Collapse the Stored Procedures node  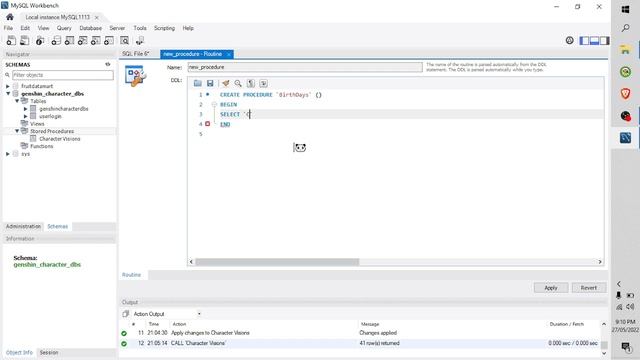(17, 131)
